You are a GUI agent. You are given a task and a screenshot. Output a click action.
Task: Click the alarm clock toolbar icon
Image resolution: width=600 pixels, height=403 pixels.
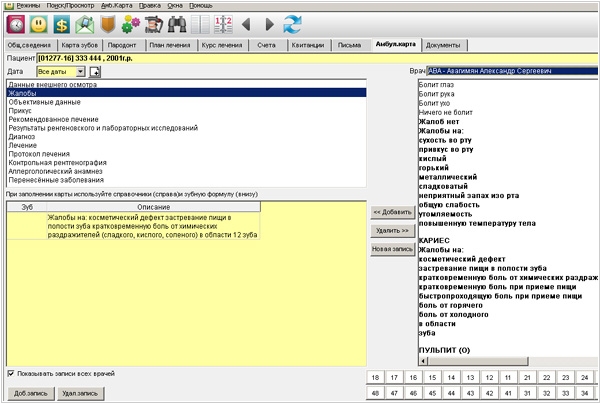coord(16,24)
